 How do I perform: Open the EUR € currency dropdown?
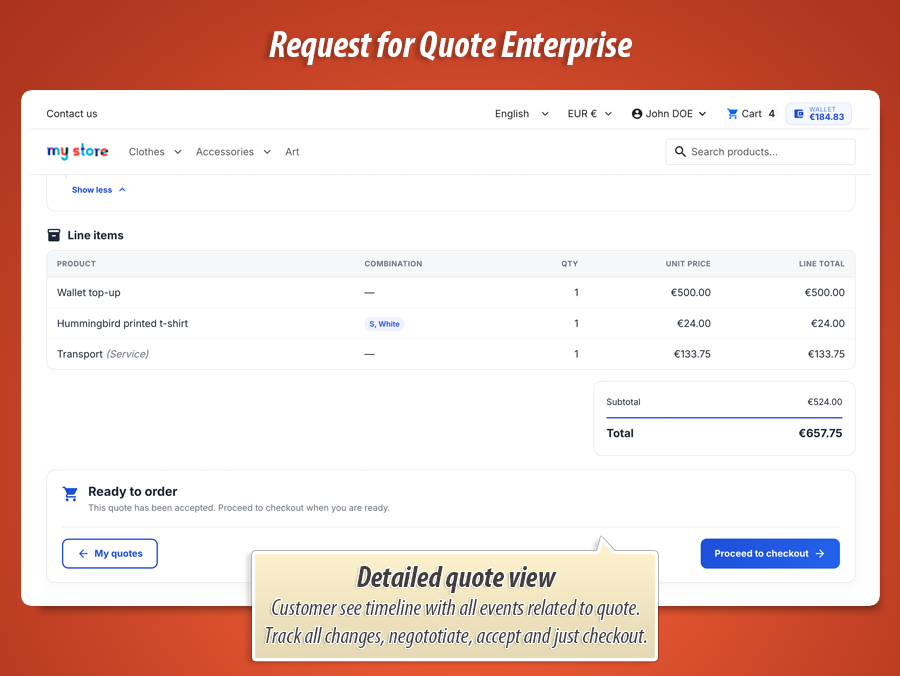tap(589, 114)
